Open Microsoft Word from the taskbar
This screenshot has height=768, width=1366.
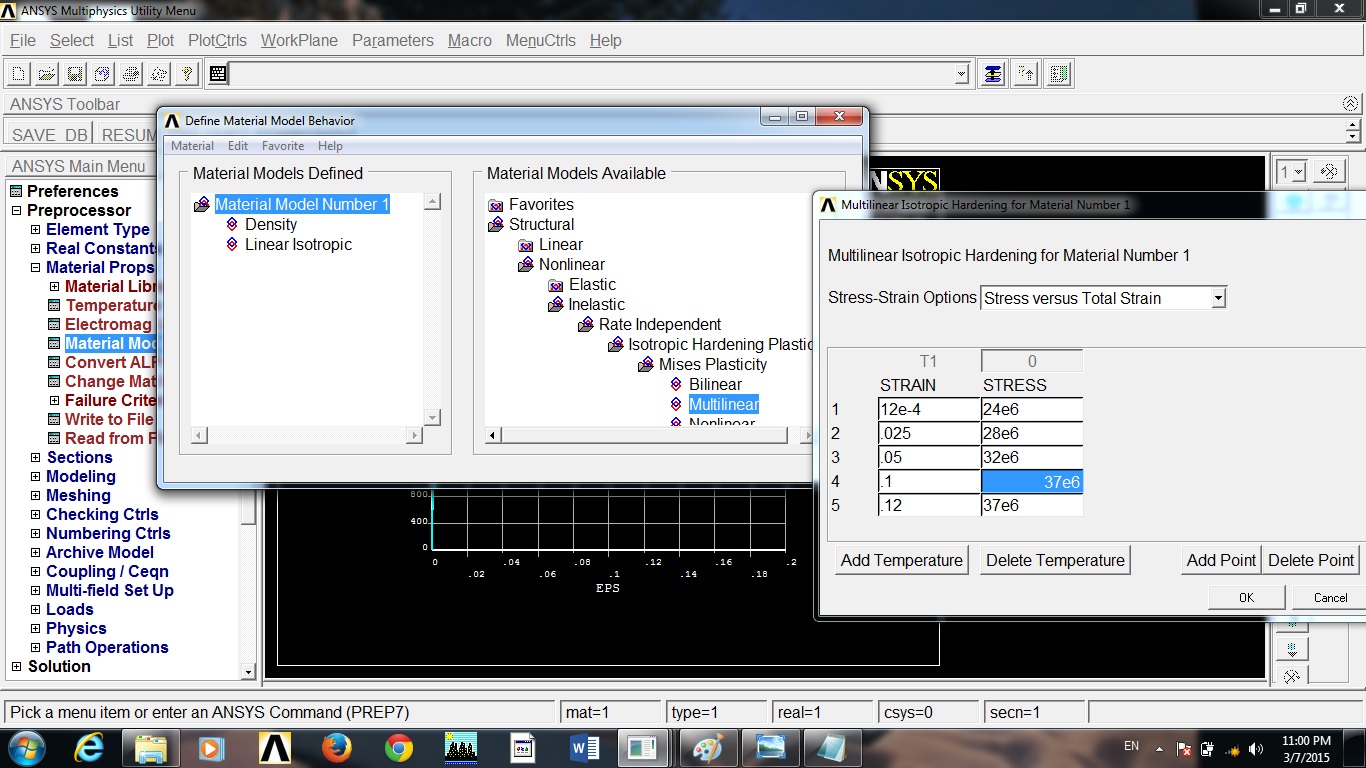click(x=584, y=747)
